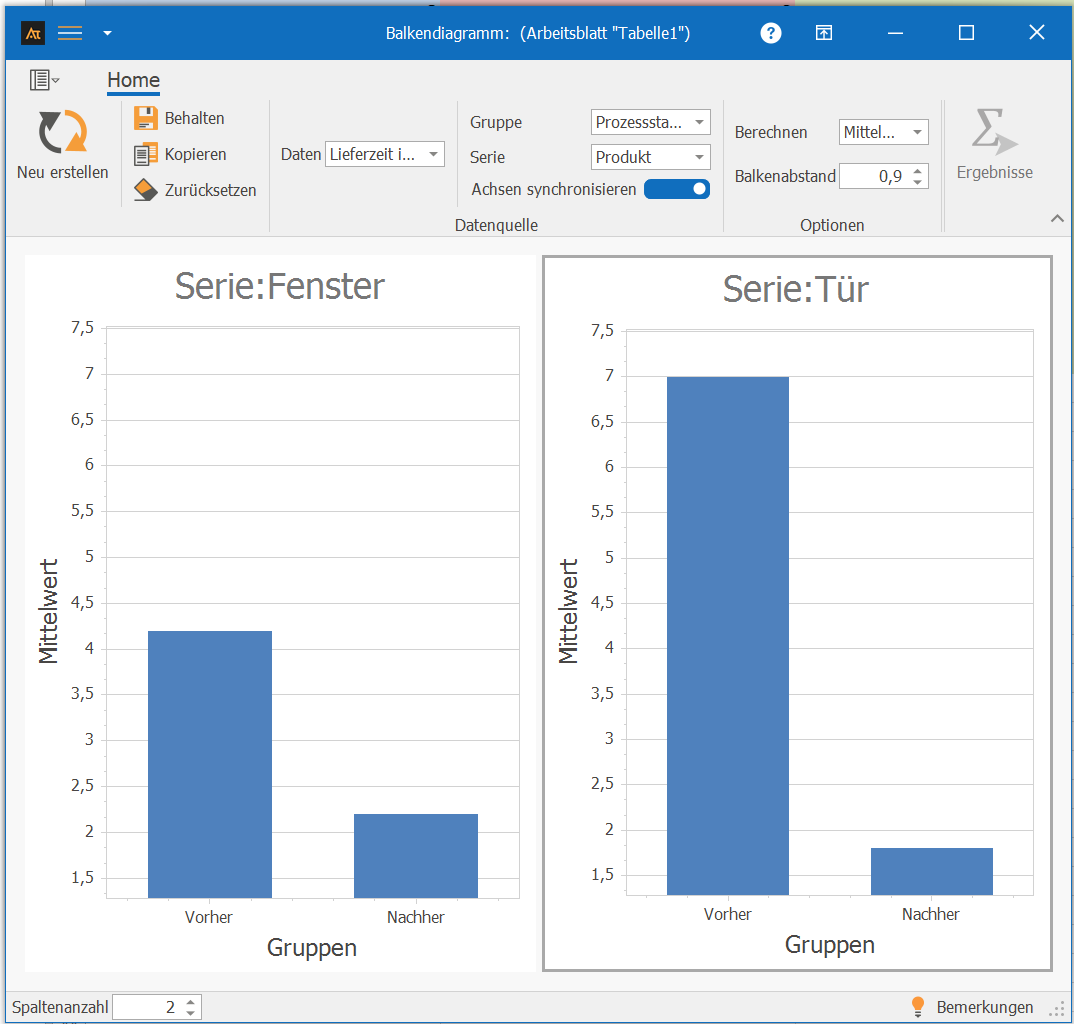Click the help question mark icon
Screen dimensions: 1074x1024
(x=770, y=33)
